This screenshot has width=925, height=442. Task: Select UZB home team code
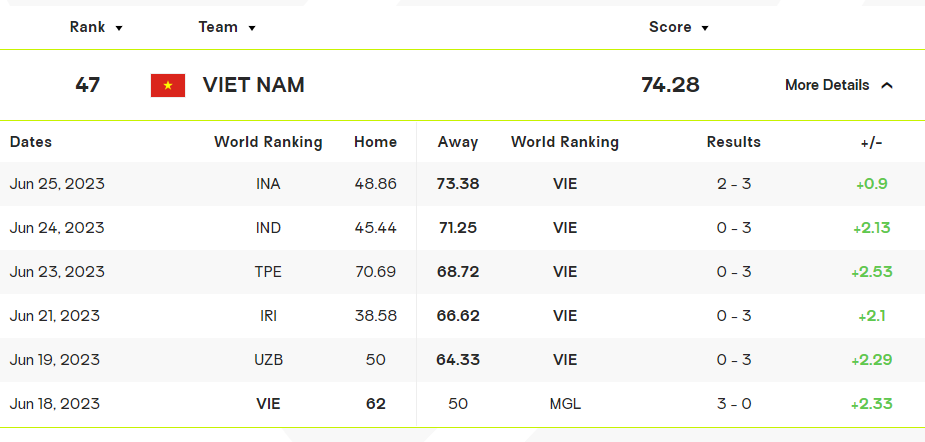click(x=268, y=360)
